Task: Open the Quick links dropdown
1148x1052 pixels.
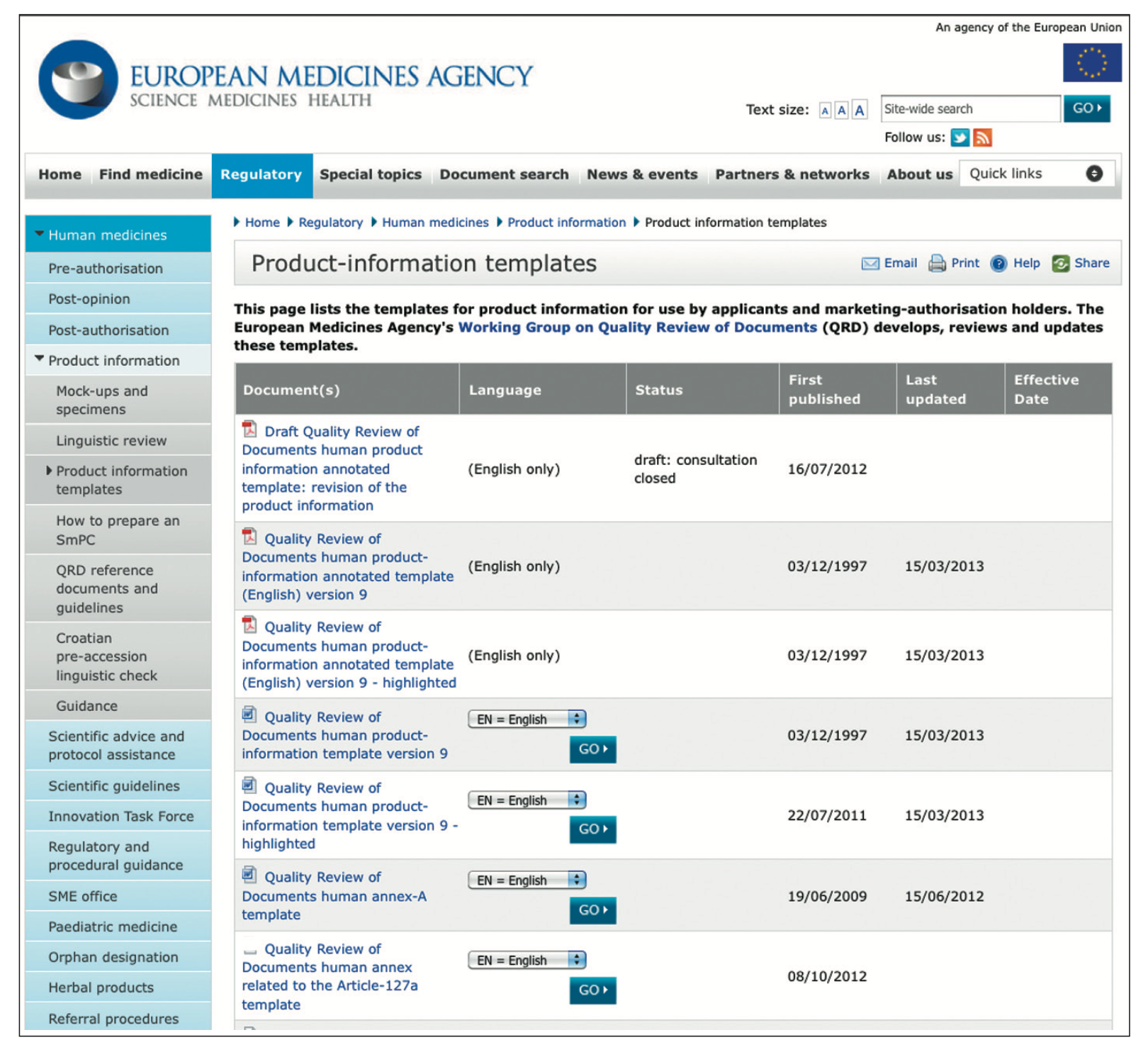Action: click(1037, 174)
